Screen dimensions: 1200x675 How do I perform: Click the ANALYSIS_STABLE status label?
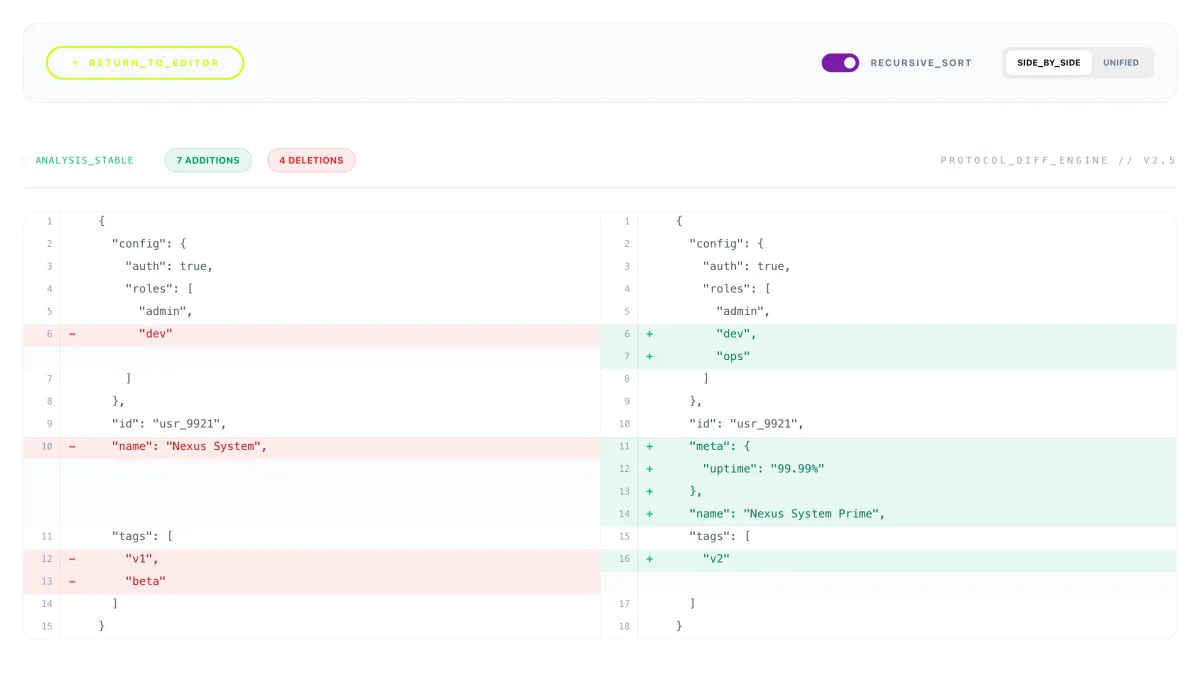coord(84,160)
